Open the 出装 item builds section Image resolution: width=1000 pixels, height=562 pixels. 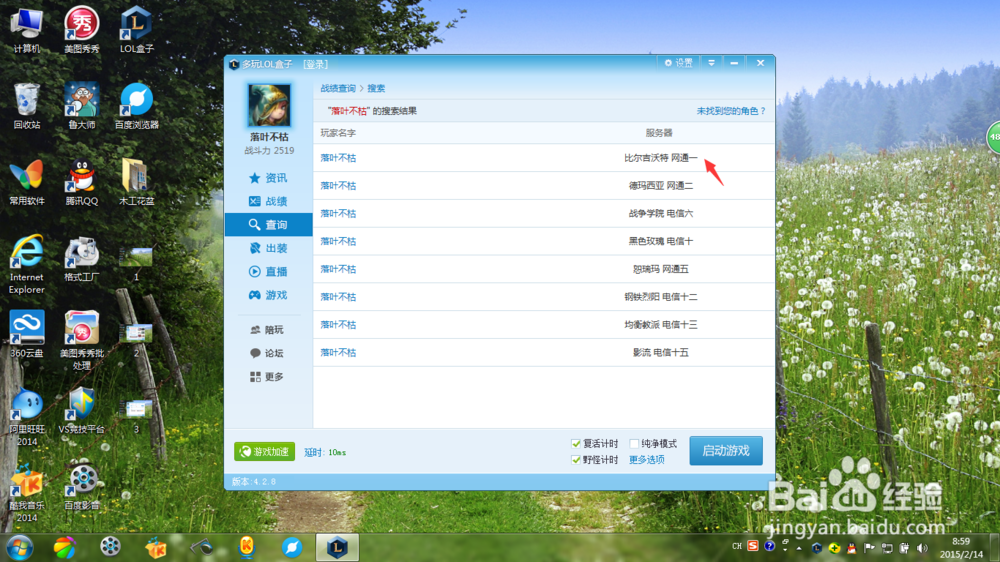tap(268, 248)
